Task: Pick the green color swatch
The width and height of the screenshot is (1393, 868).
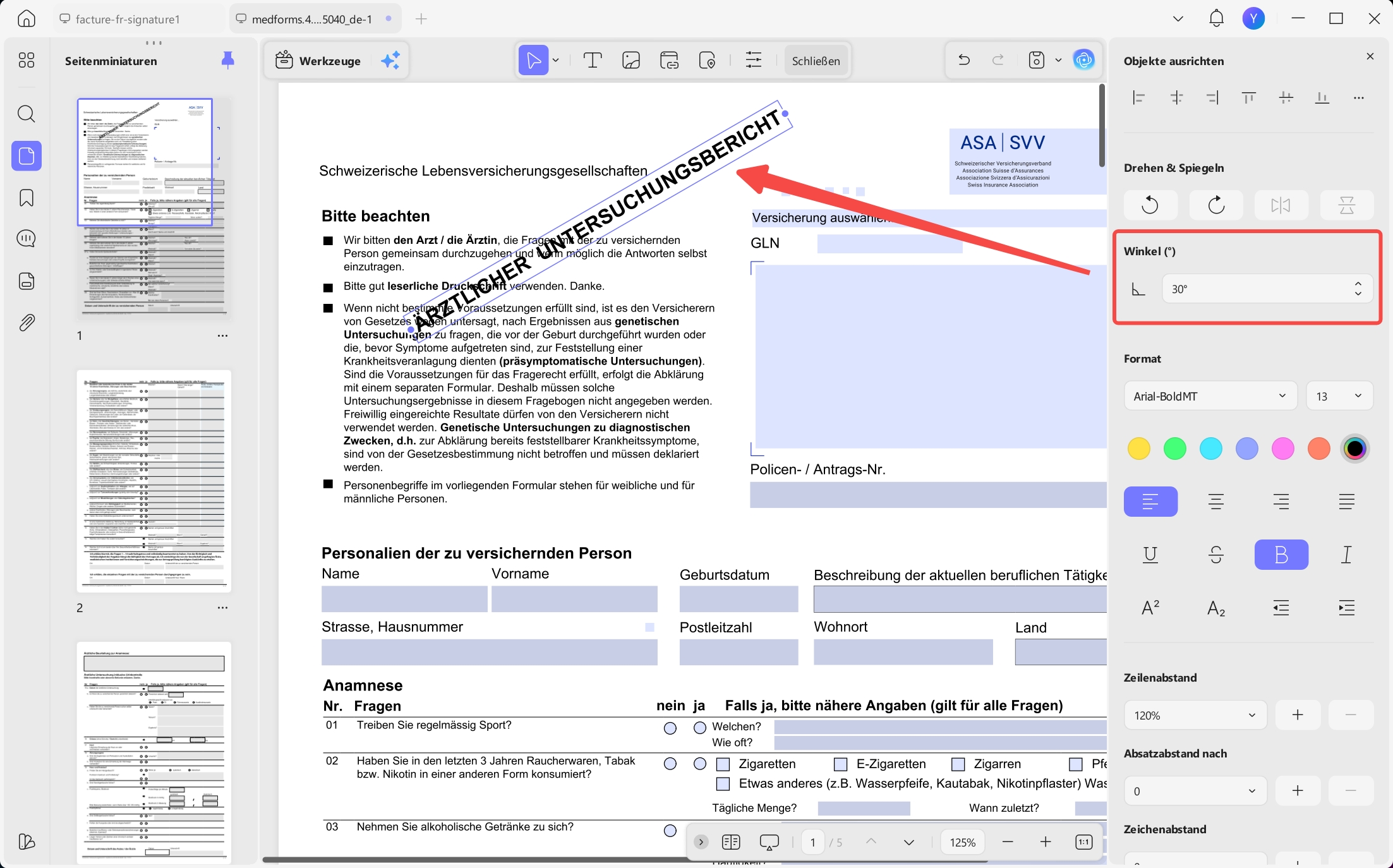Action: 1175,449
